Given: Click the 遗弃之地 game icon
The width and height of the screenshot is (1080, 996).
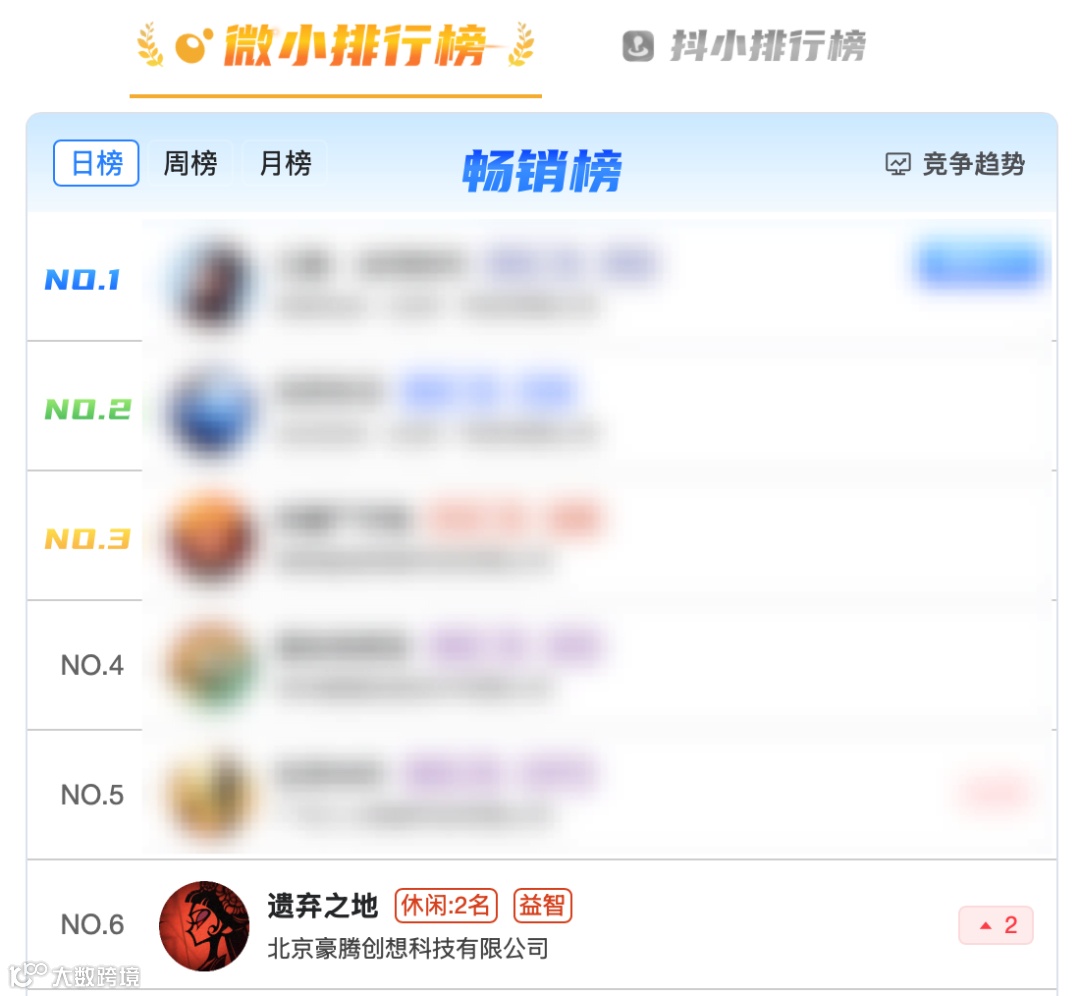Looking at the screenshot, I should [204, 926].
